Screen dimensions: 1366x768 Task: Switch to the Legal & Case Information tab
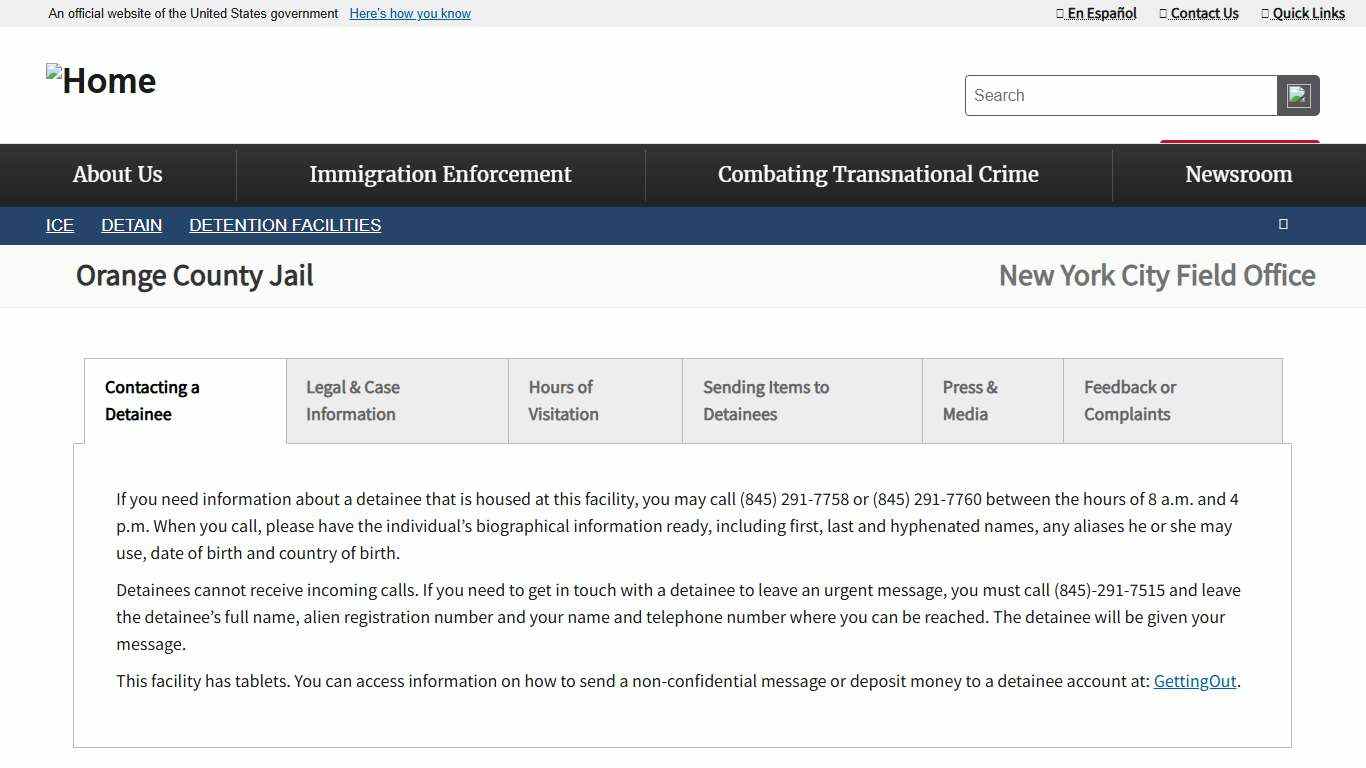(396, 400)
